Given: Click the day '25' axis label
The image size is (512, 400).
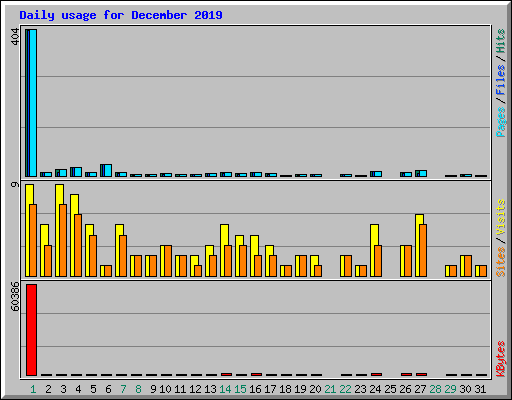Looking at the screenshot, I should click(x=390, y=389).
